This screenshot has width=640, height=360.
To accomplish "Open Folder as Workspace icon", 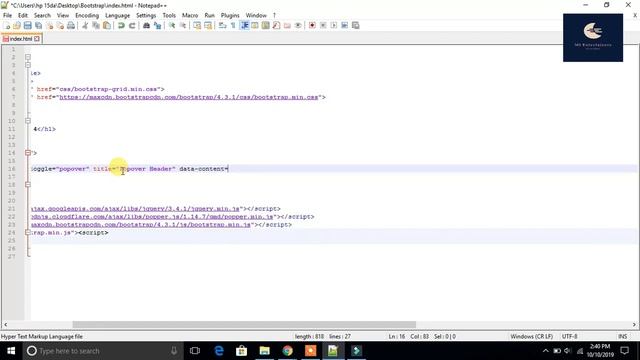I will click(x=287, y=25).
